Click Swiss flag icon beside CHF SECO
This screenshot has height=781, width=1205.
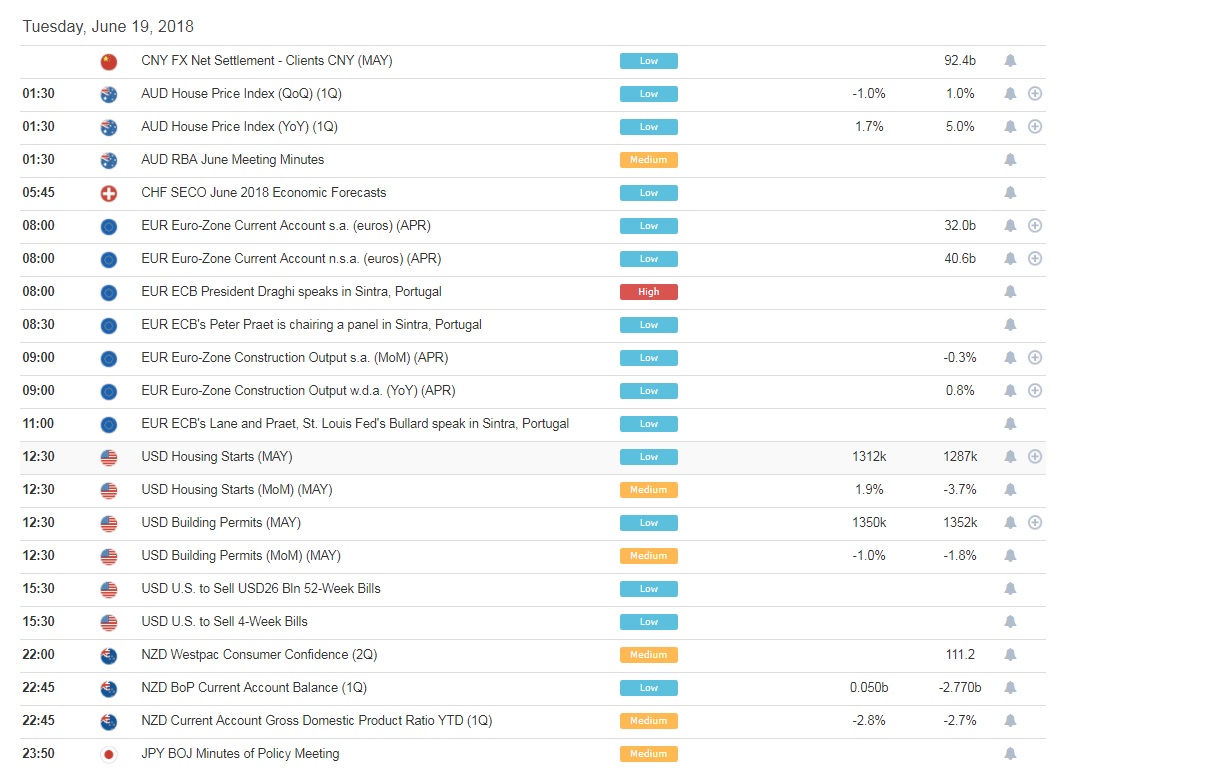point(109,193)
